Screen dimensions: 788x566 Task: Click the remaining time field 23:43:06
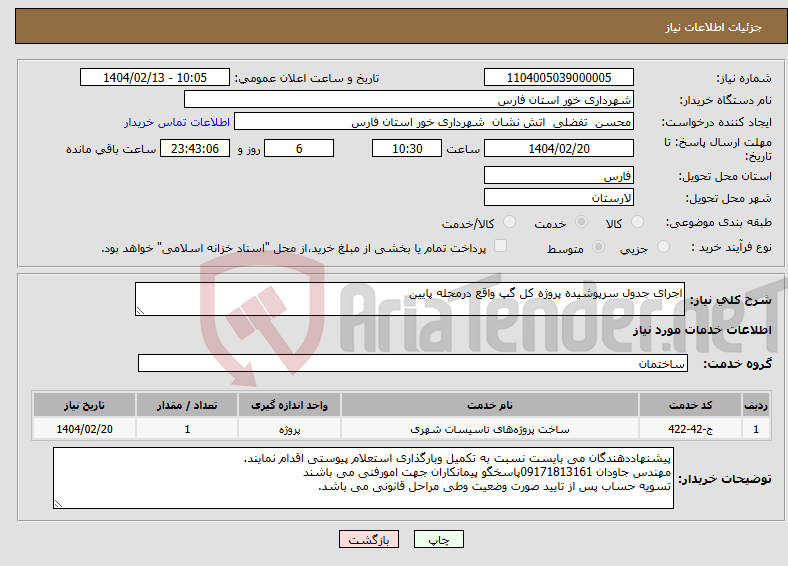click(x=195, y=148)
